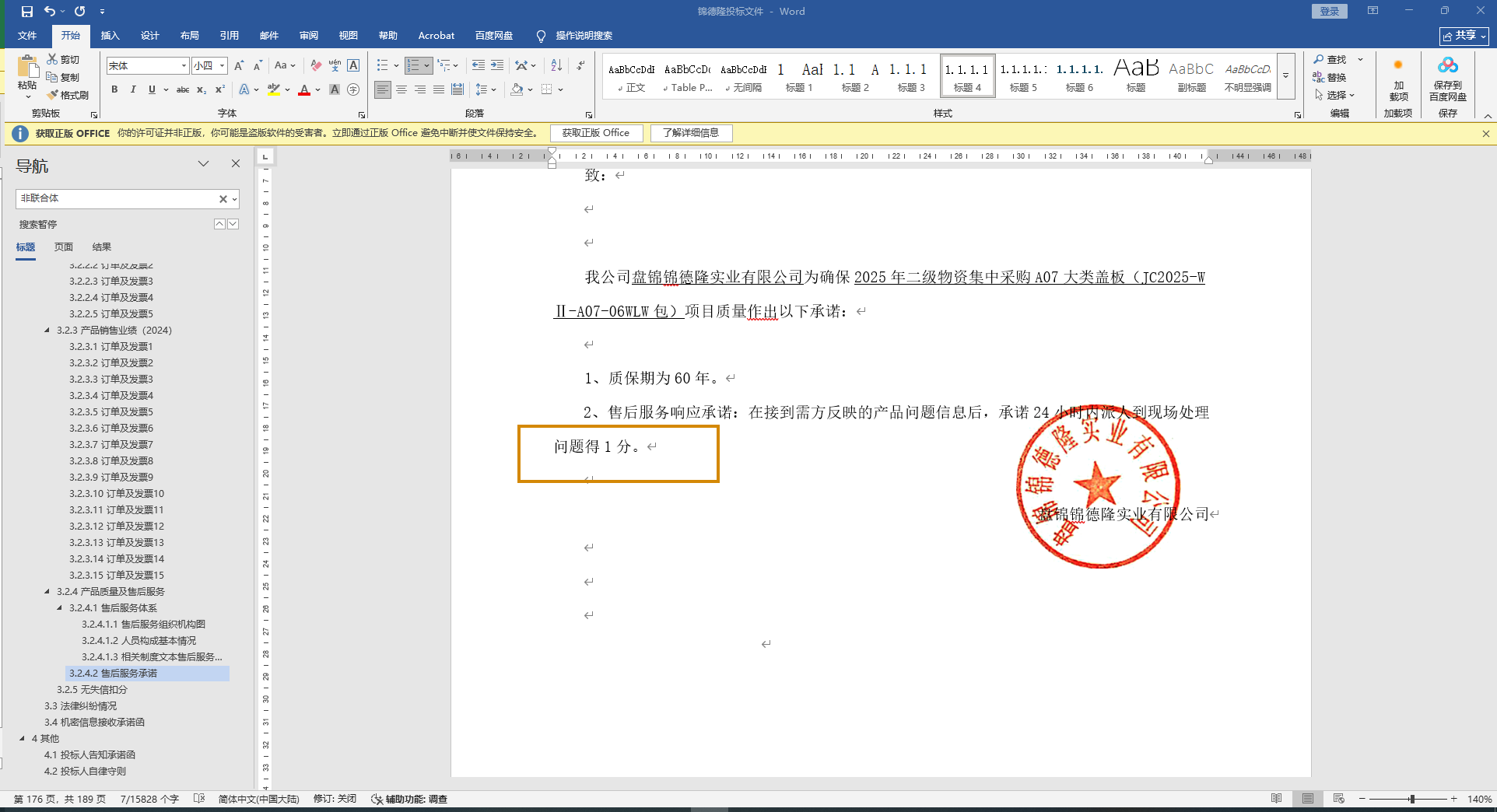The image size is (1497, 812).
Task: Apply distributed alignment to paragraph
Action: click(x=458, y=89)
